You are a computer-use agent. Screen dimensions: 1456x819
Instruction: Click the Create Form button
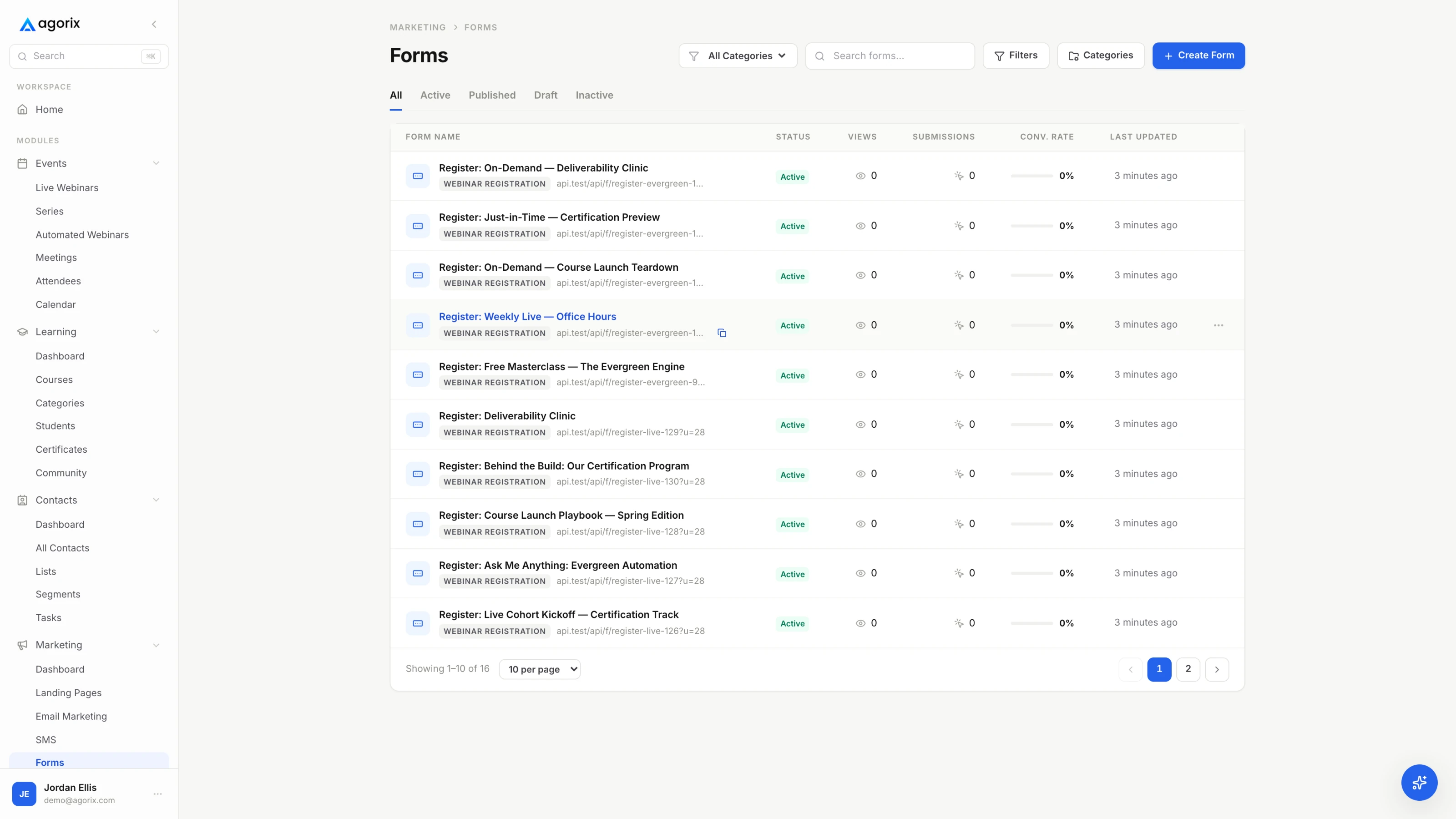point(1198,56)
